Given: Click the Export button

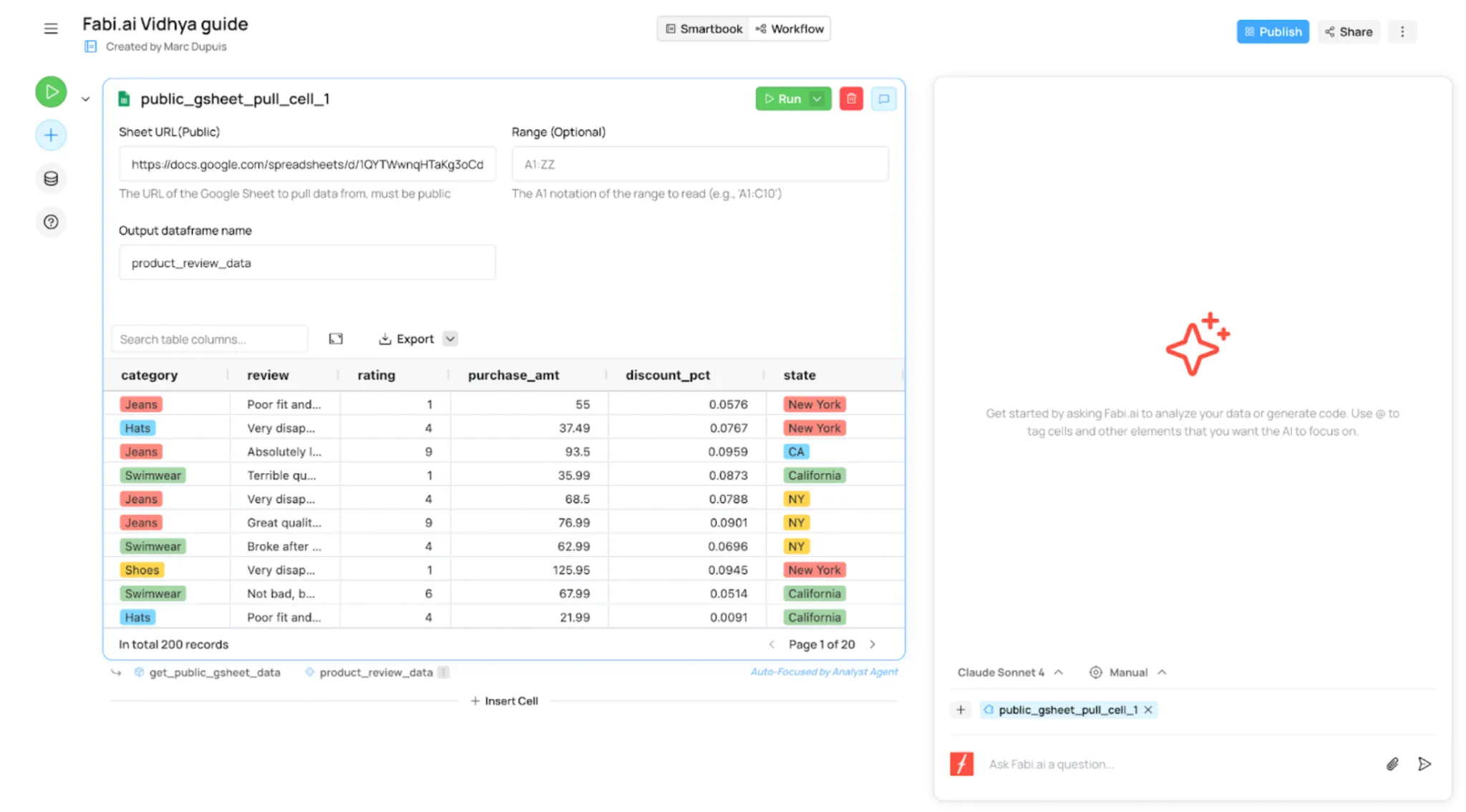Looking at the screenshot, I should (407, 339).
